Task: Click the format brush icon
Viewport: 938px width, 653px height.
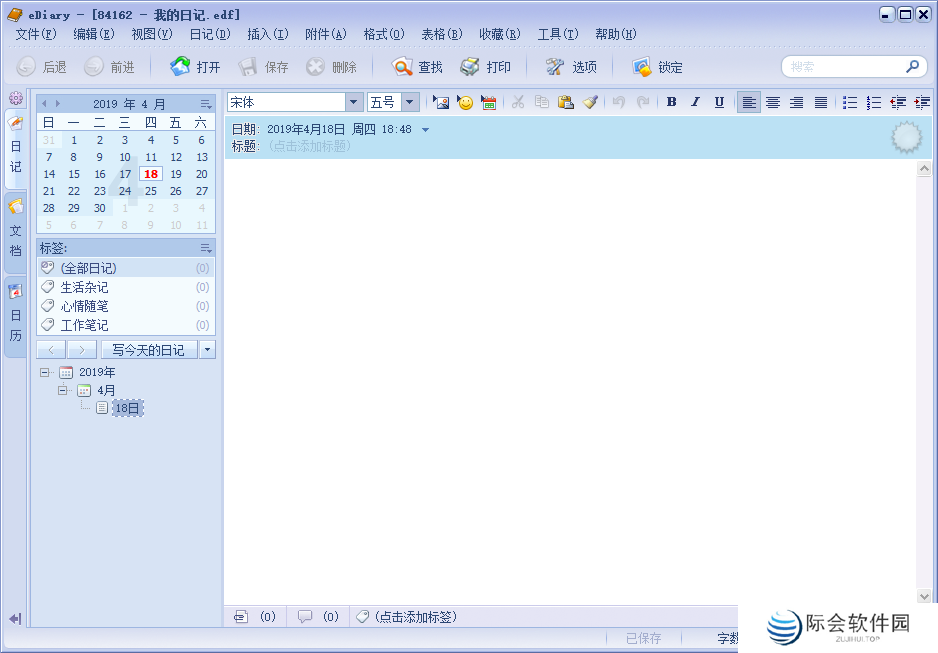Action: pos(590,102)
